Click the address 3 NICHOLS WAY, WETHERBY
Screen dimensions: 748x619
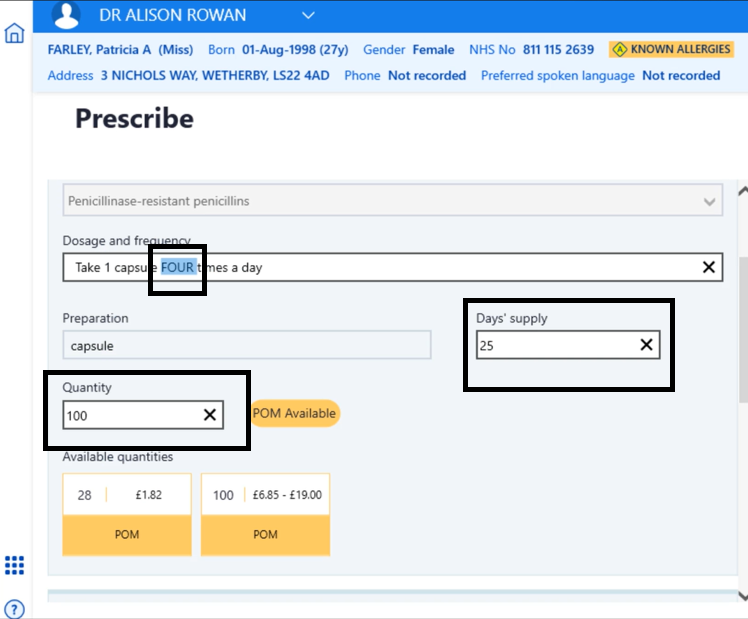click(215, 75)
